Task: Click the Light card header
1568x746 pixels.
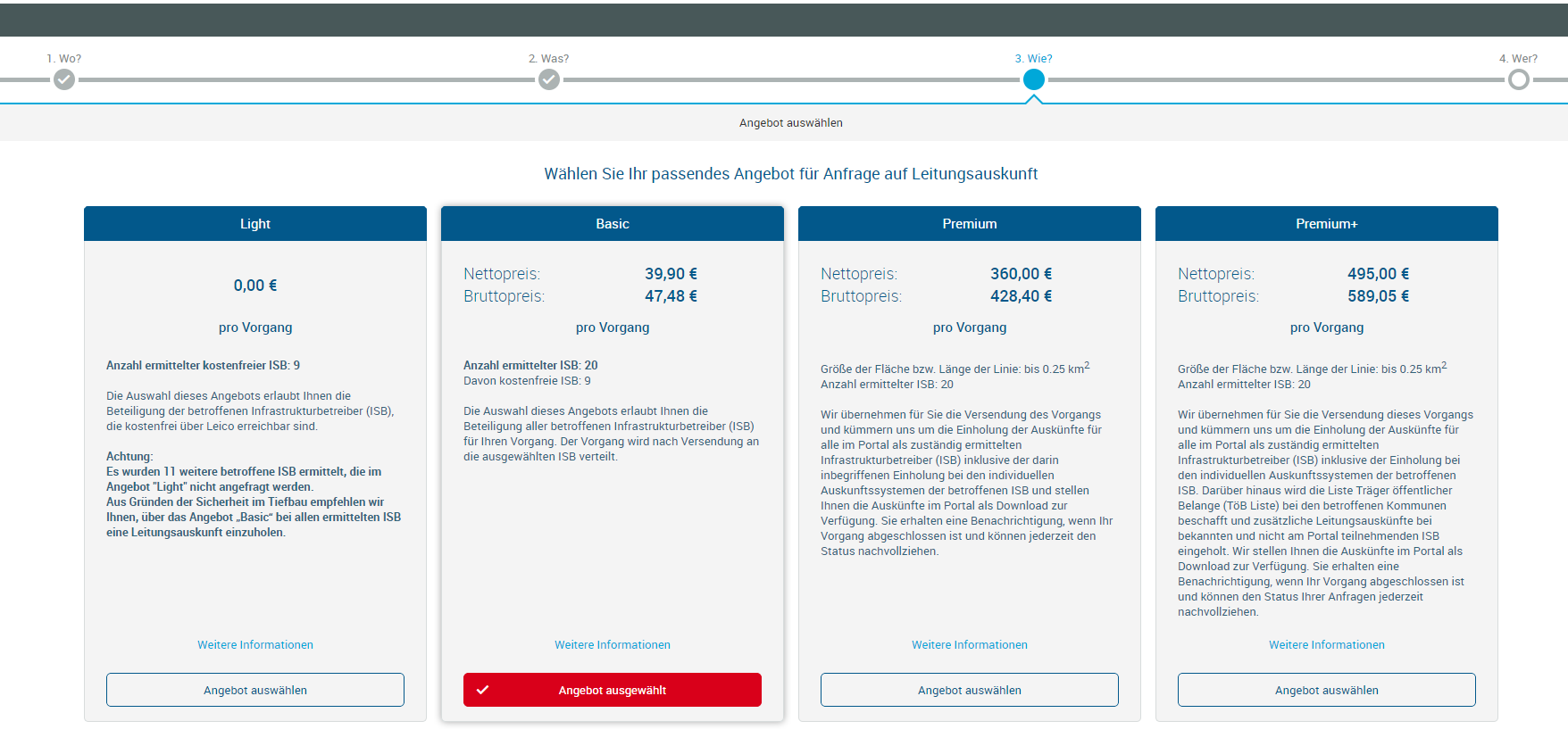Action: (255, 224)
